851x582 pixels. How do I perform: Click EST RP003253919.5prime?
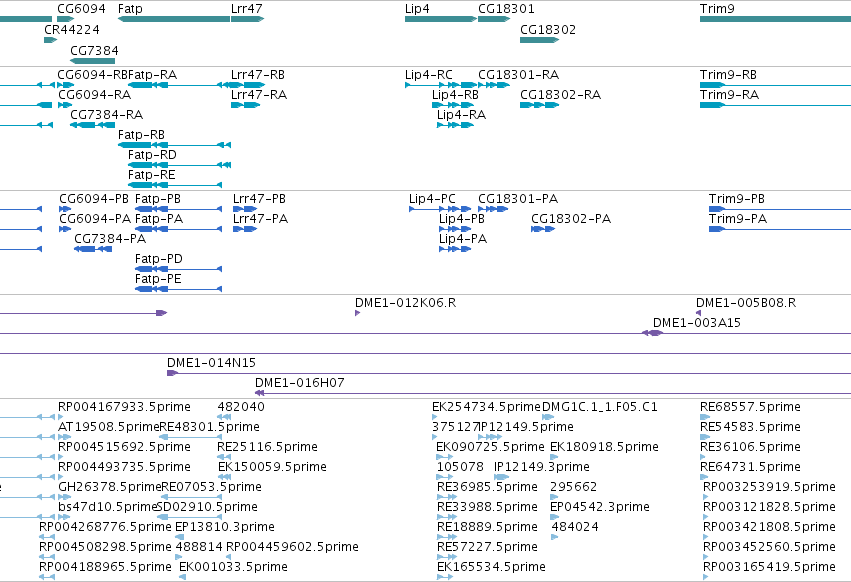tap(770, 487)
